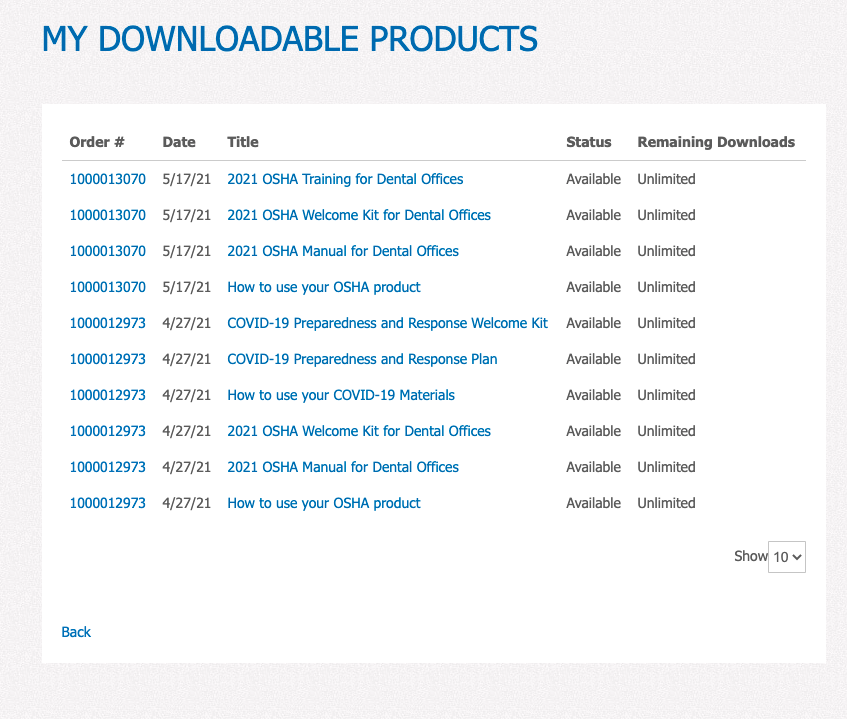Click the Date column header
This screenshot has height=719, width=847.
coord(179,142)
